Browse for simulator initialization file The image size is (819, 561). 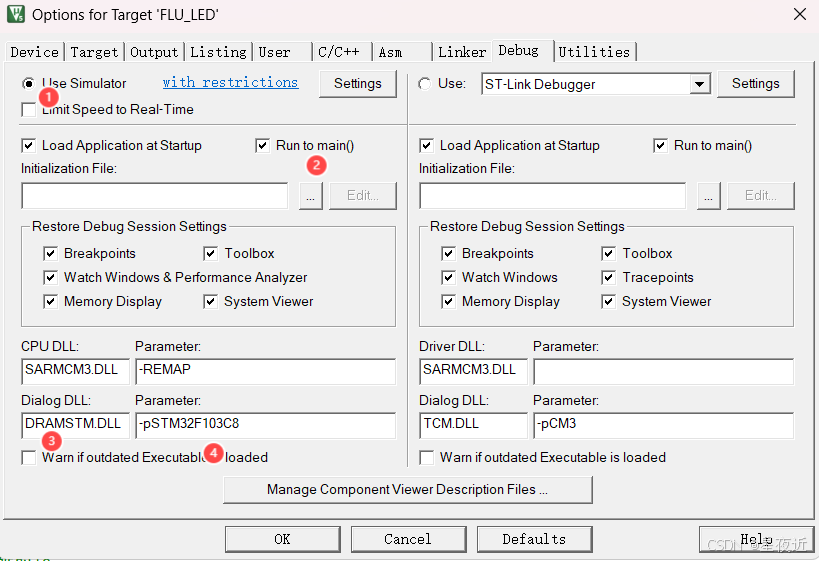[311, 196]
